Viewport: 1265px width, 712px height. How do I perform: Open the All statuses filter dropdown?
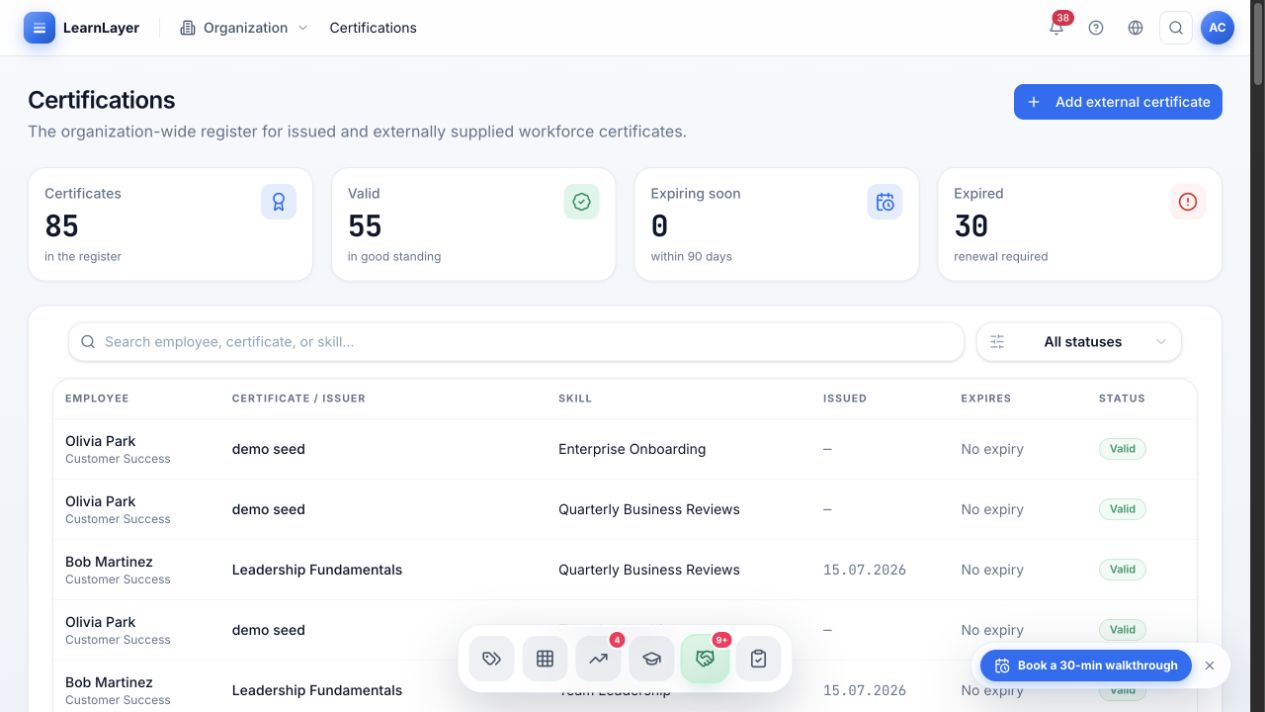1079,342
